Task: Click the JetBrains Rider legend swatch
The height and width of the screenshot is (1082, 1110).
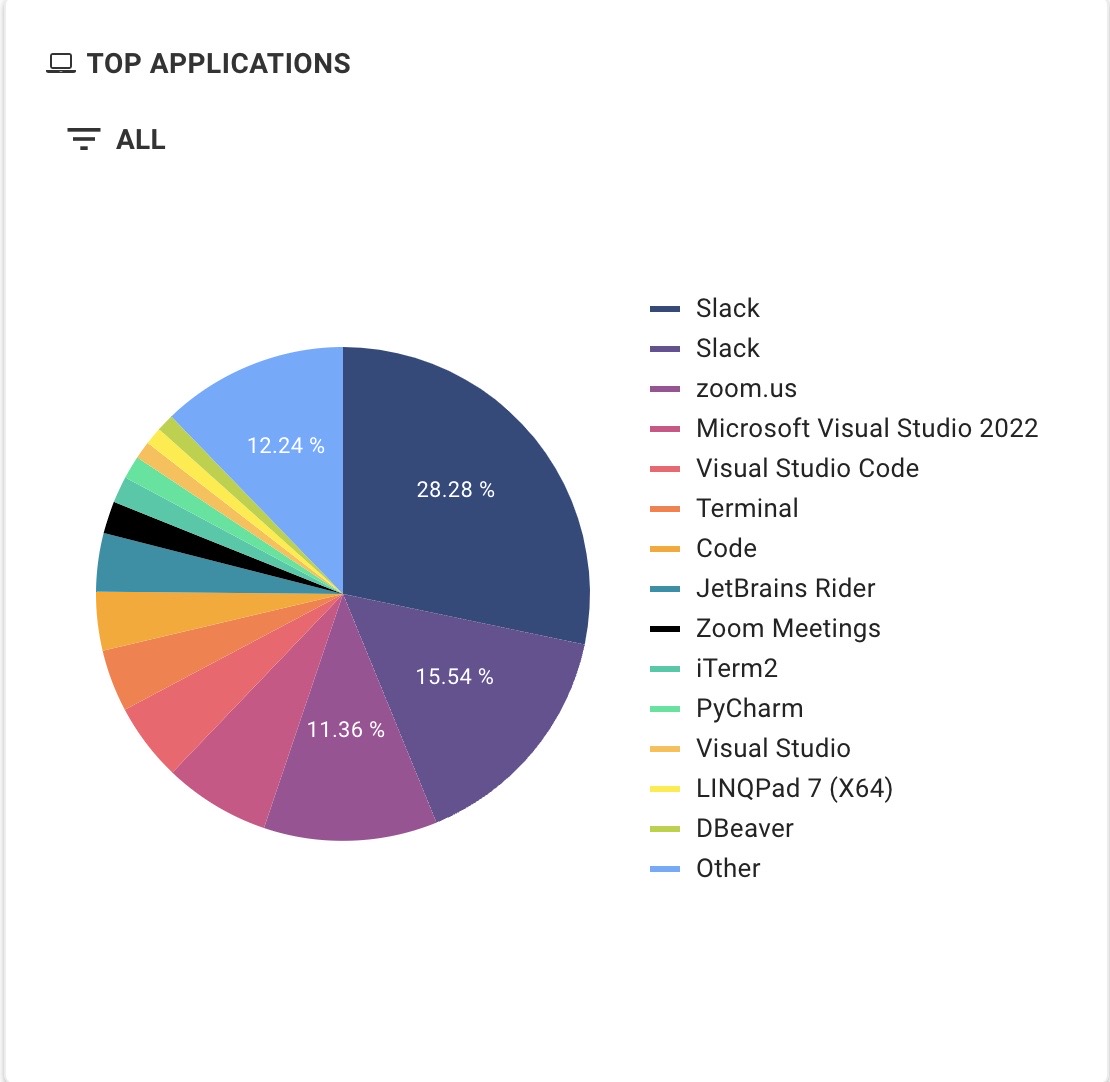Action: pyautogui.click(x=665, y=588)
